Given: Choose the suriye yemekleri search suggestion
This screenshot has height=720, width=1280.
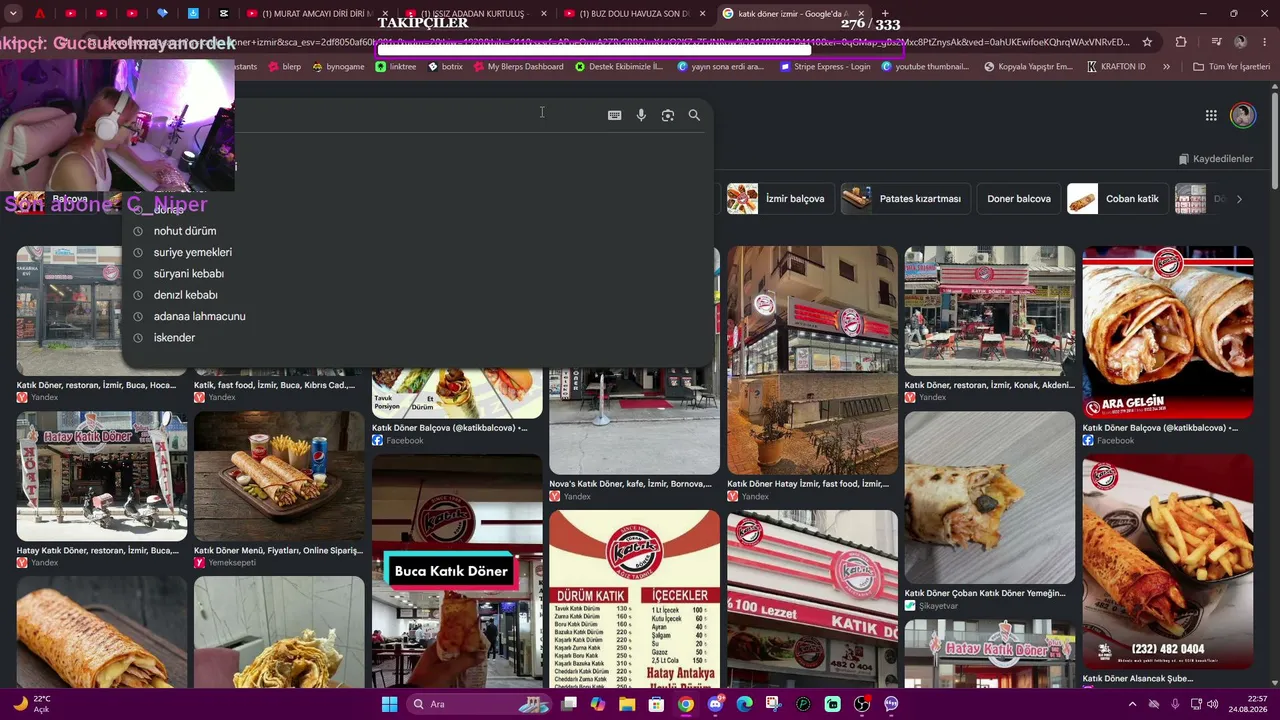Looking at the screenshot, I should point(193,252).
